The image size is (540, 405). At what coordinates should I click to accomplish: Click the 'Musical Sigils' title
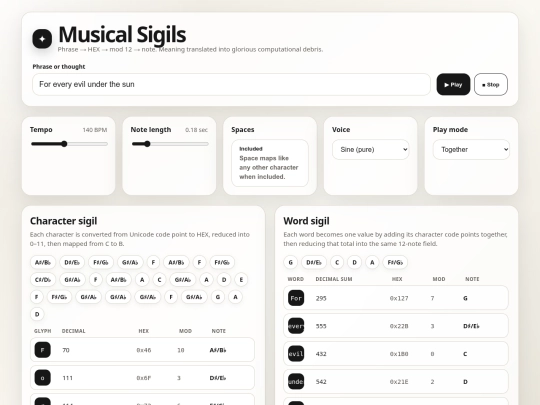click(x=122, y=34)
